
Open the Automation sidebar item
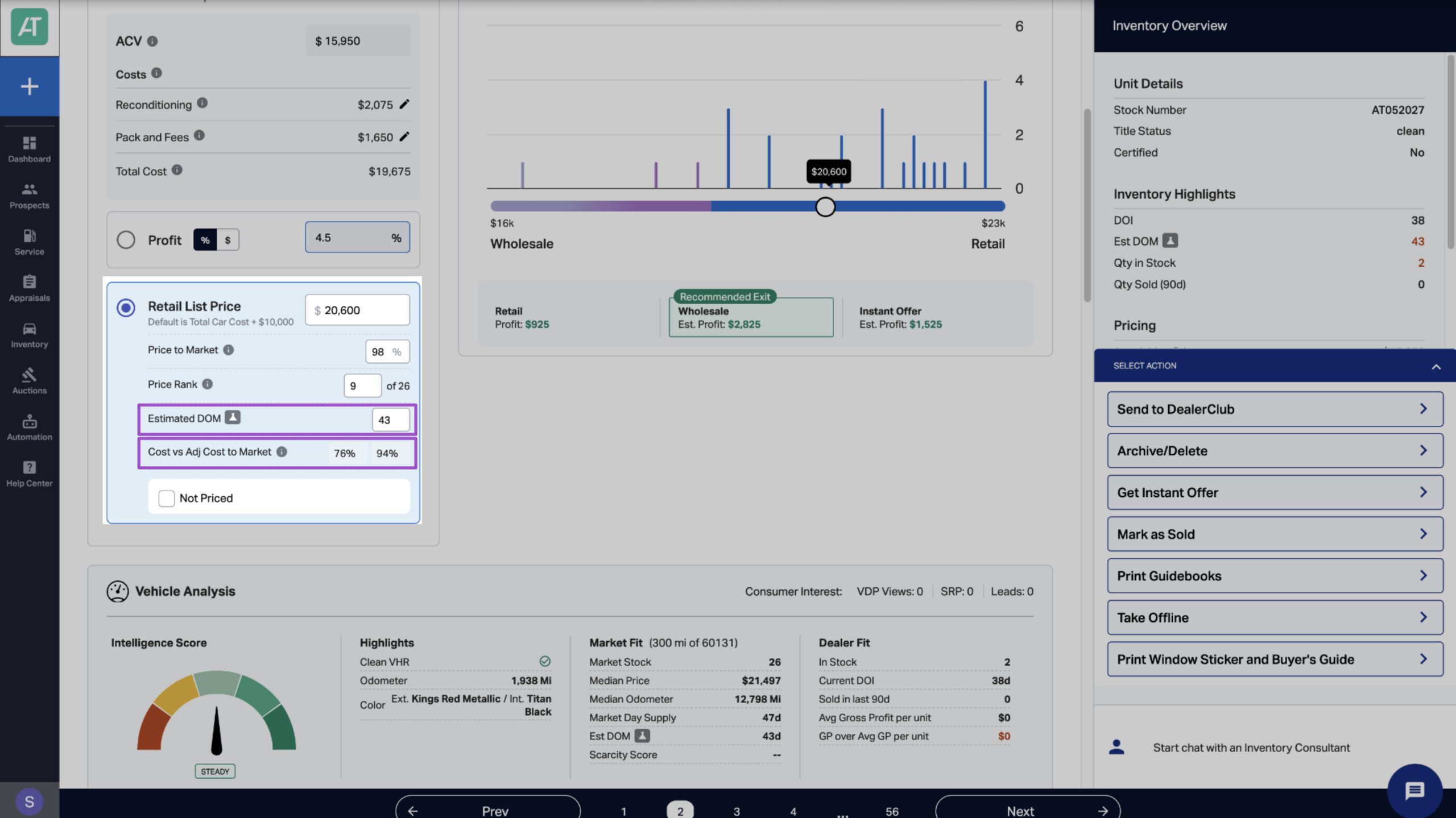click(29, 428)
